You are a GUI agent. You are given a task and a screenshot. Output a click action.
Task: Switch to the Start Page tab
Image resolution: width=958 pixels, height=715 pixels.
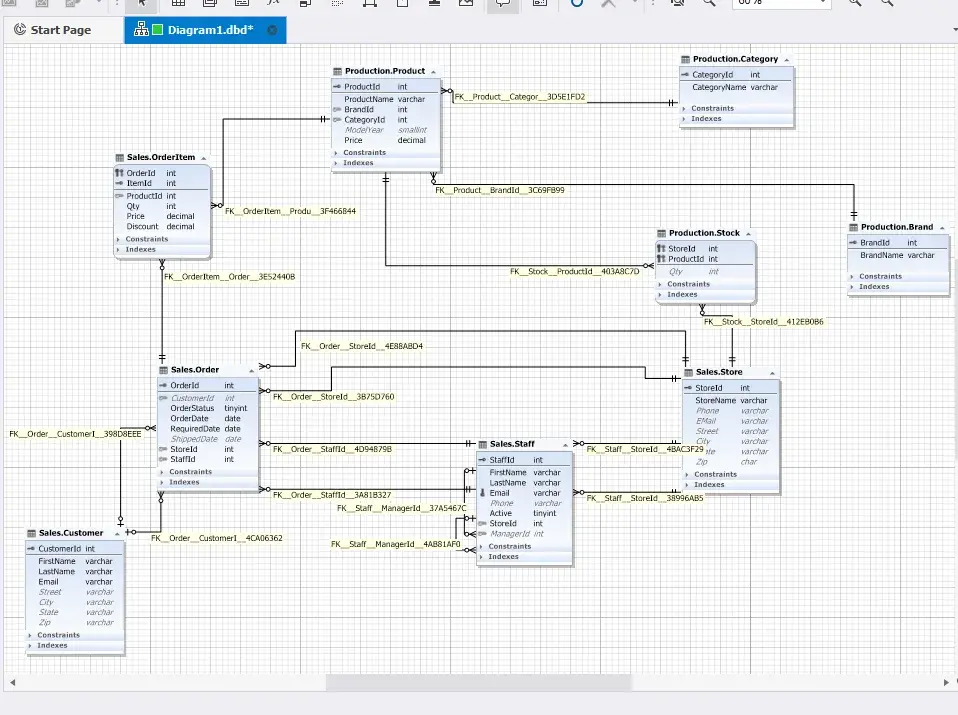pos(53,30)
